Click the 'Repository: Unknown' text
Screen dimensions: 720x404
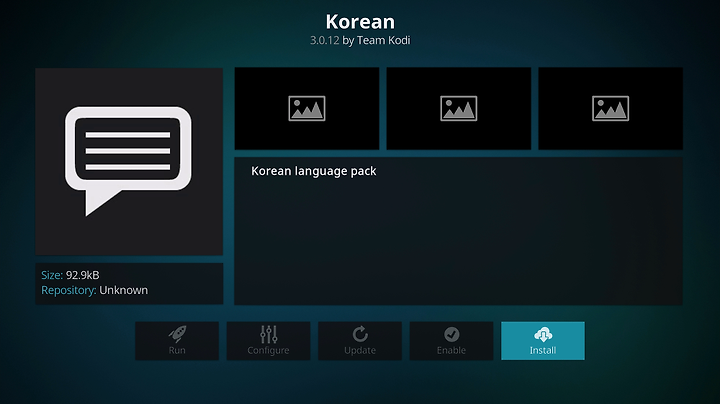[95, 290]
